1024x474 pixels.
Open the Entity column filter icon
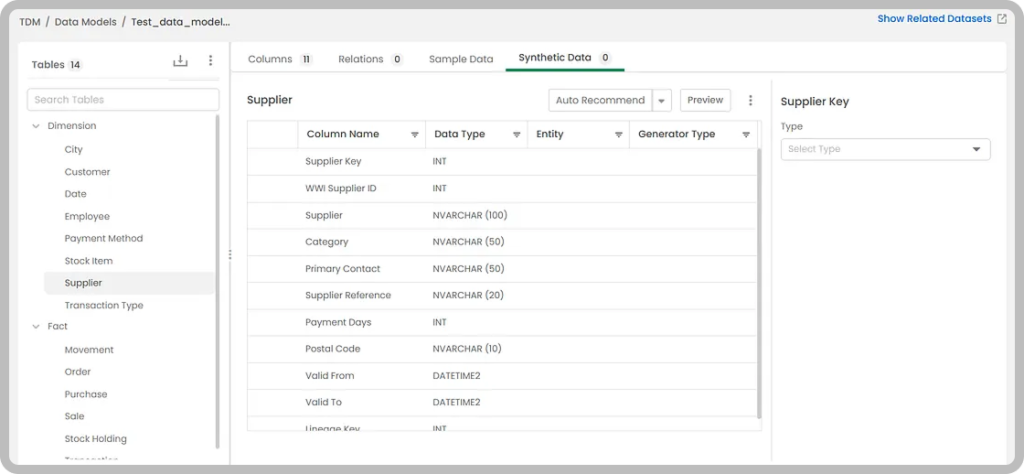pos(618,134)
